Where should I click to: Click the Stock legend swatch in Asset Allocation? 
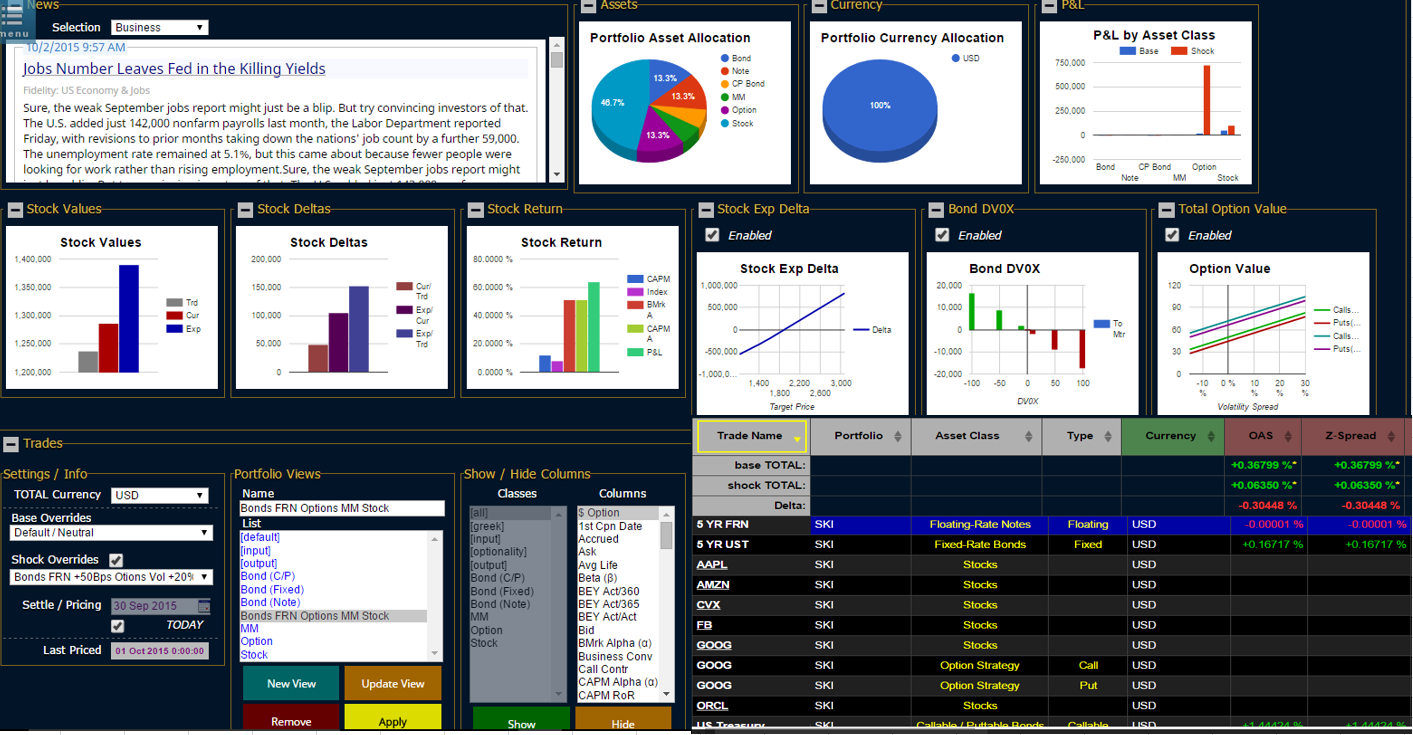point(724,124)
